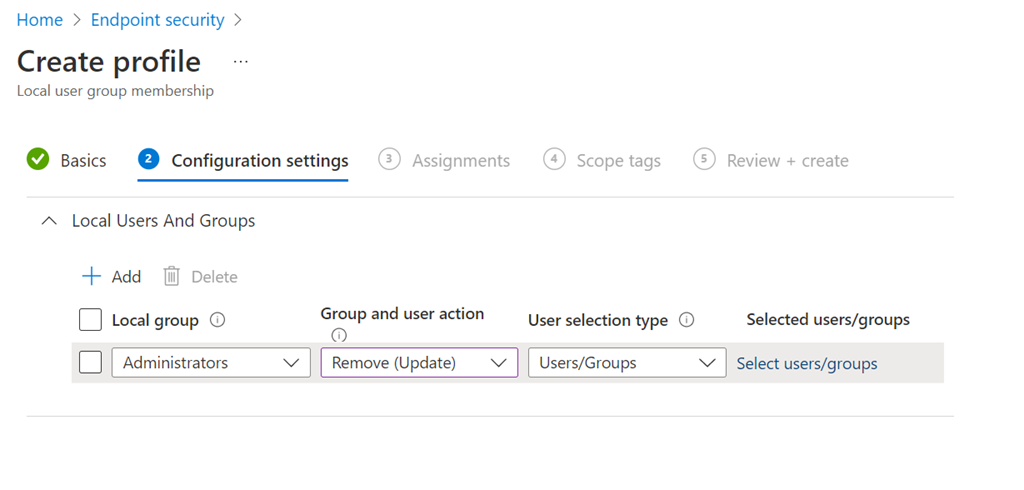Click the Select users/groups link
The image size is (1024, 490).
coord(807,364)
